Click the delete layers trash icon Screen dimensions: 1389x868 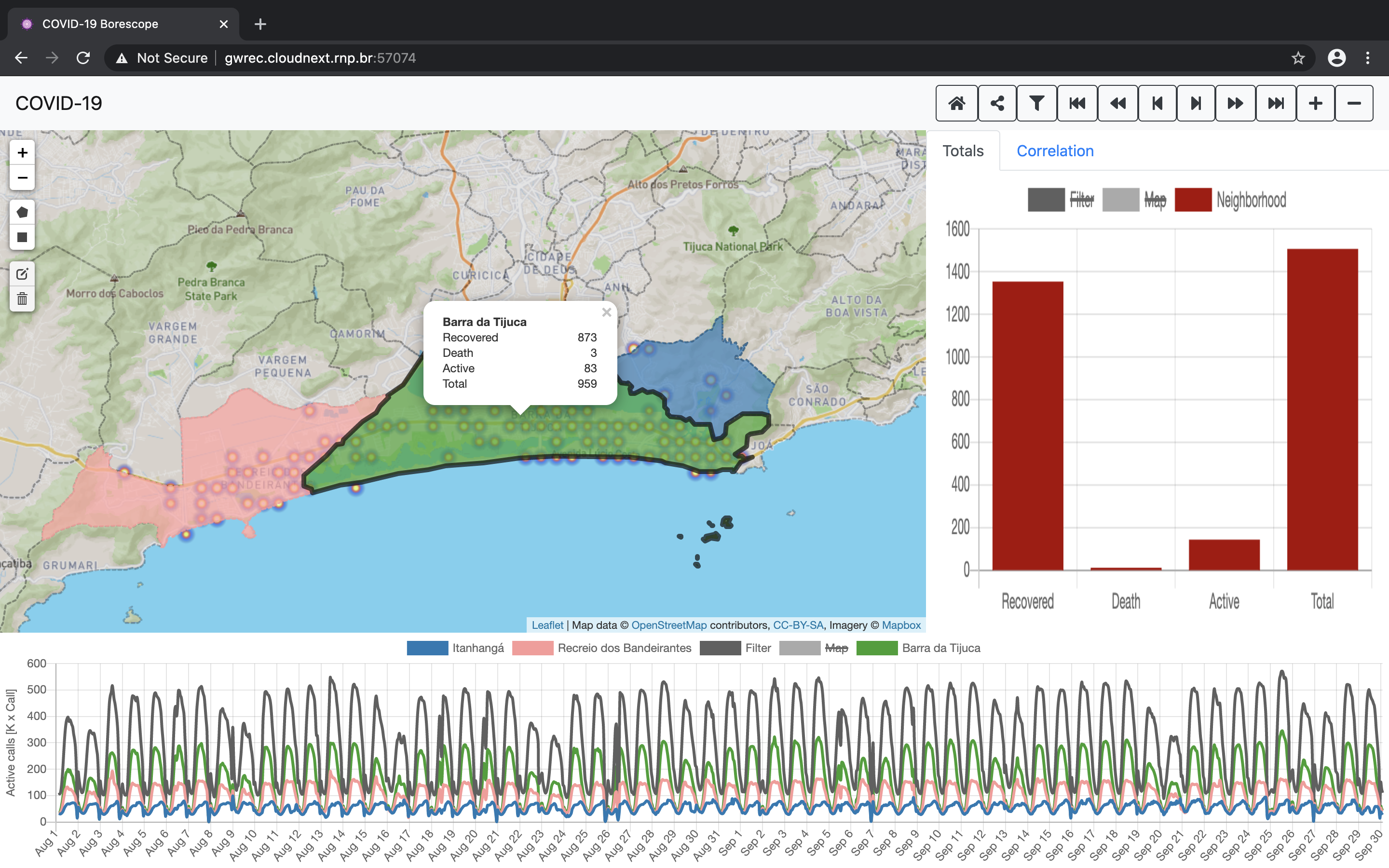(22, 298)
